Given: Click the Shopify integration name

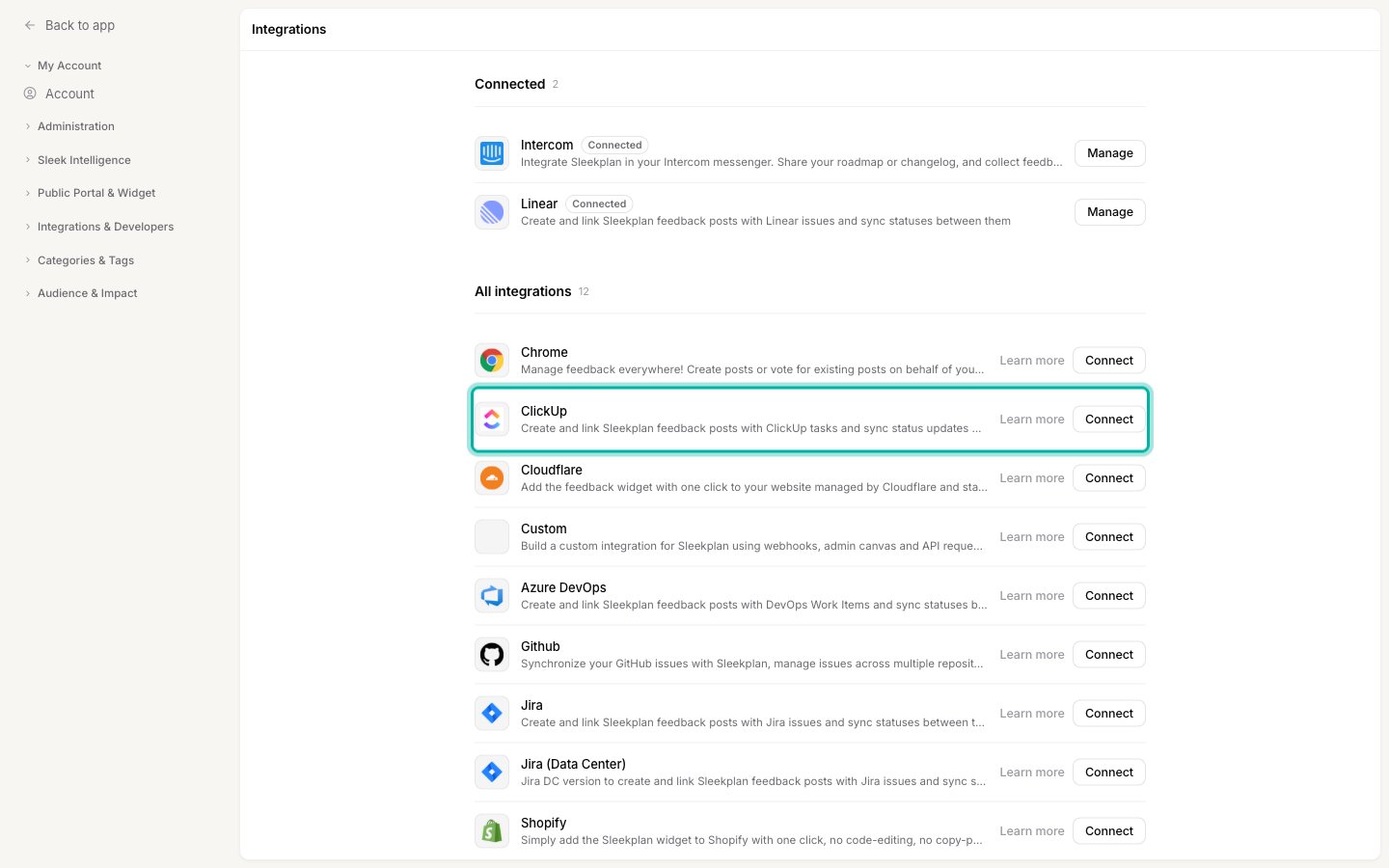Looking at the screenshot, I should point(543,823).
